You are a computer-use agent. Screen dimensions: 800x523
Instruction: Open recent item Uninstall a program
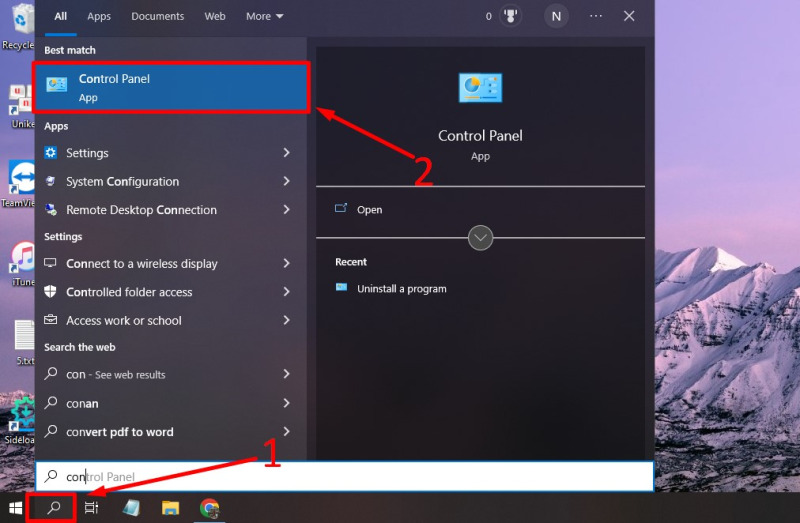(x=401, y=289)
